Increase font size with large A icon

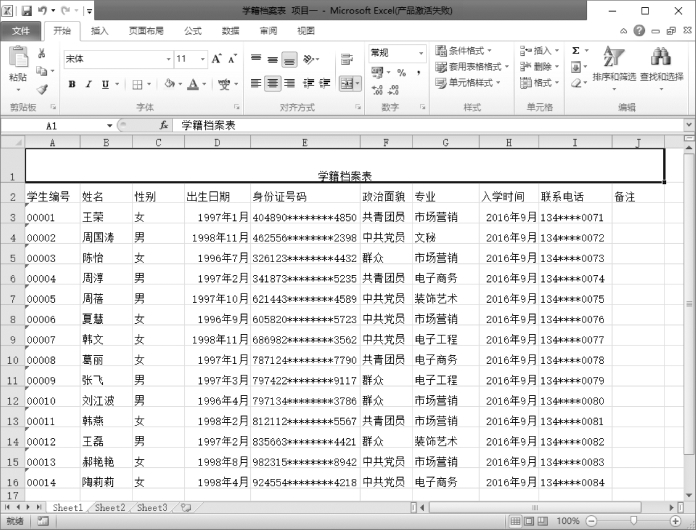coord(217,59)
